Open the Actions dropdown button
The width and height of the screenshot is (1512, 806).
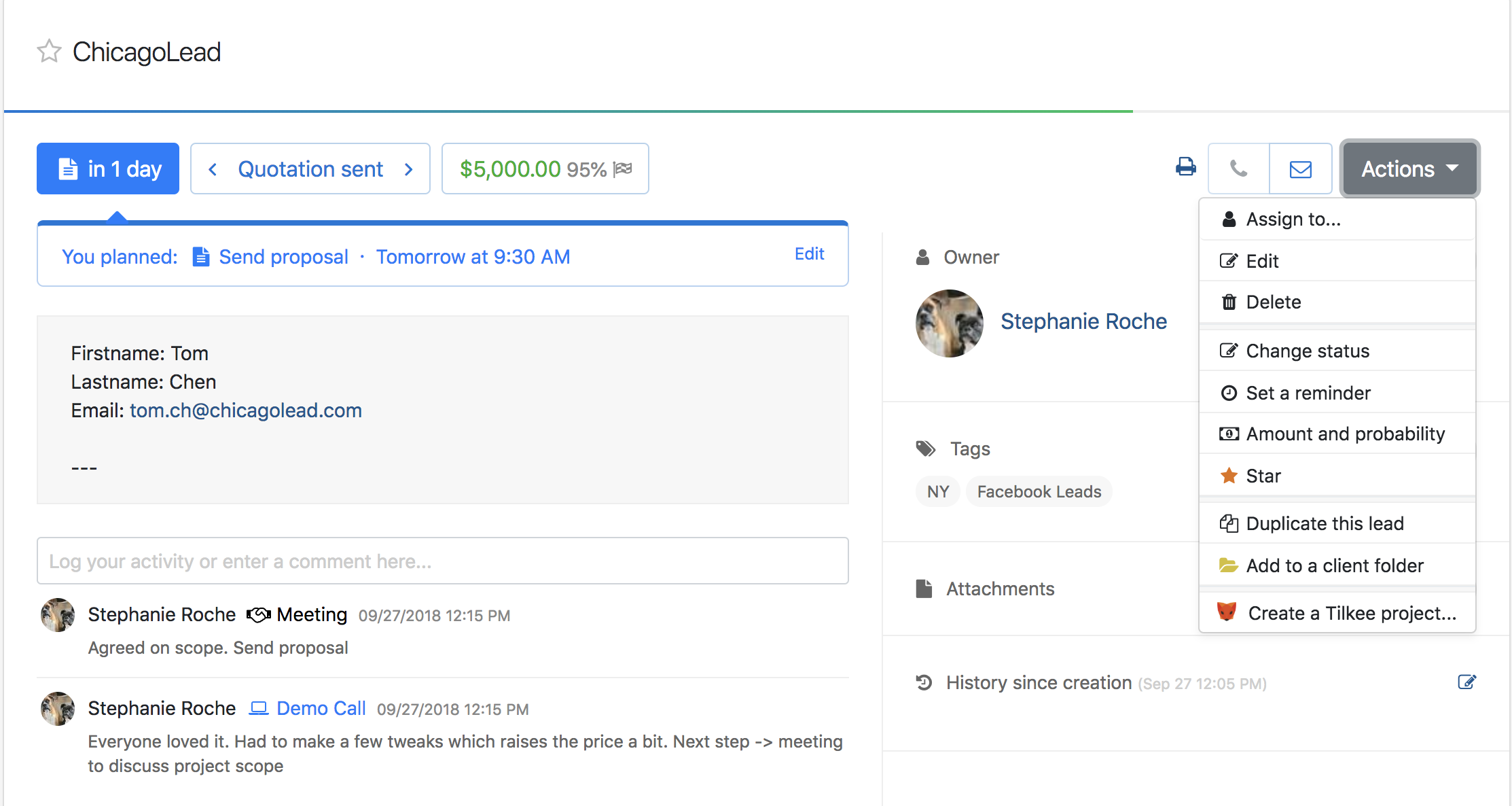click(x=1409, y=169)
